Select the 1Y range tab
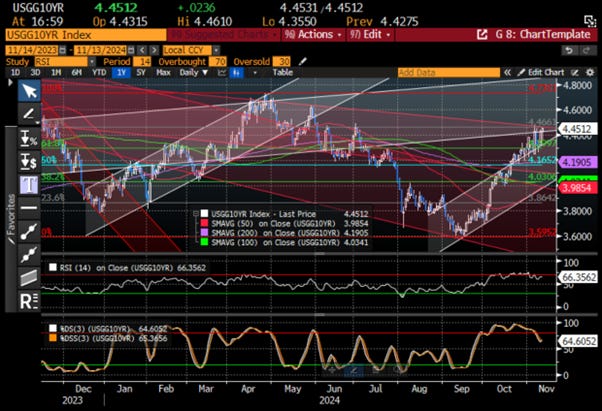The image size is (602, 411). pyautogui.click(x=121, y=73)
